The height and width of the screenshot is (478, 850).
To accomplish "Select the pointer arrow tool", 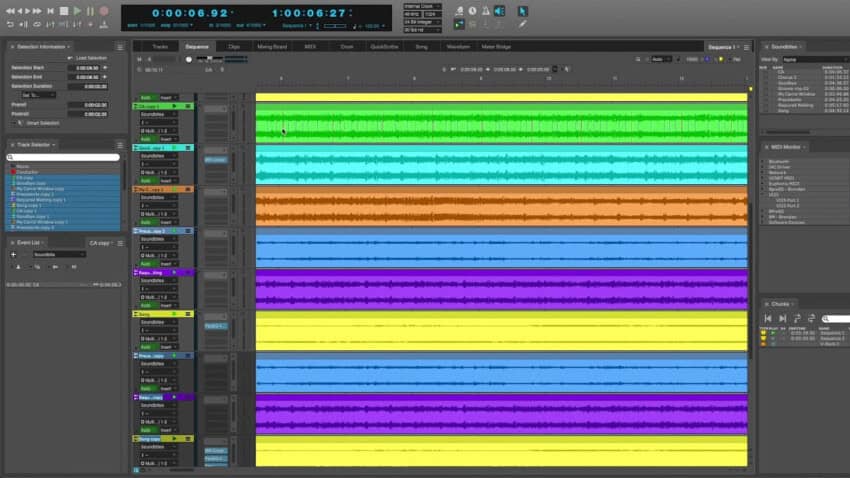I will 522,11.
